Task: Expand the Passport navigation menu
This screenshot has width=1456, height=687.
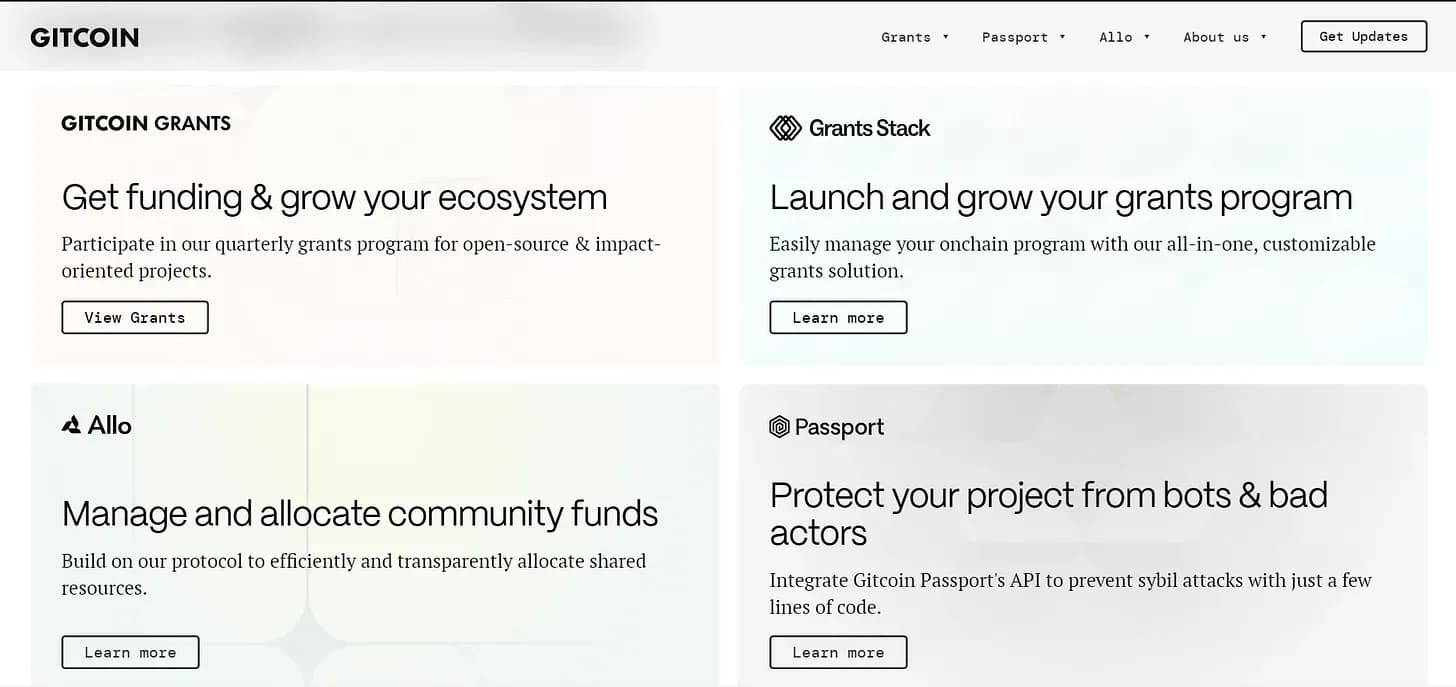Action: [1023, 37]
